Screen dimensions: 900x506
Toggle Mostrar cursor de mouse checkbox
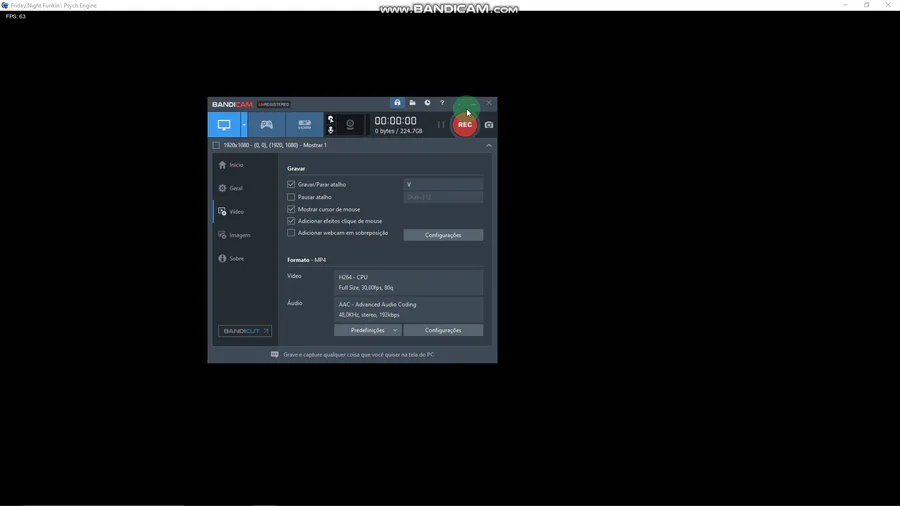coord(291,209)
